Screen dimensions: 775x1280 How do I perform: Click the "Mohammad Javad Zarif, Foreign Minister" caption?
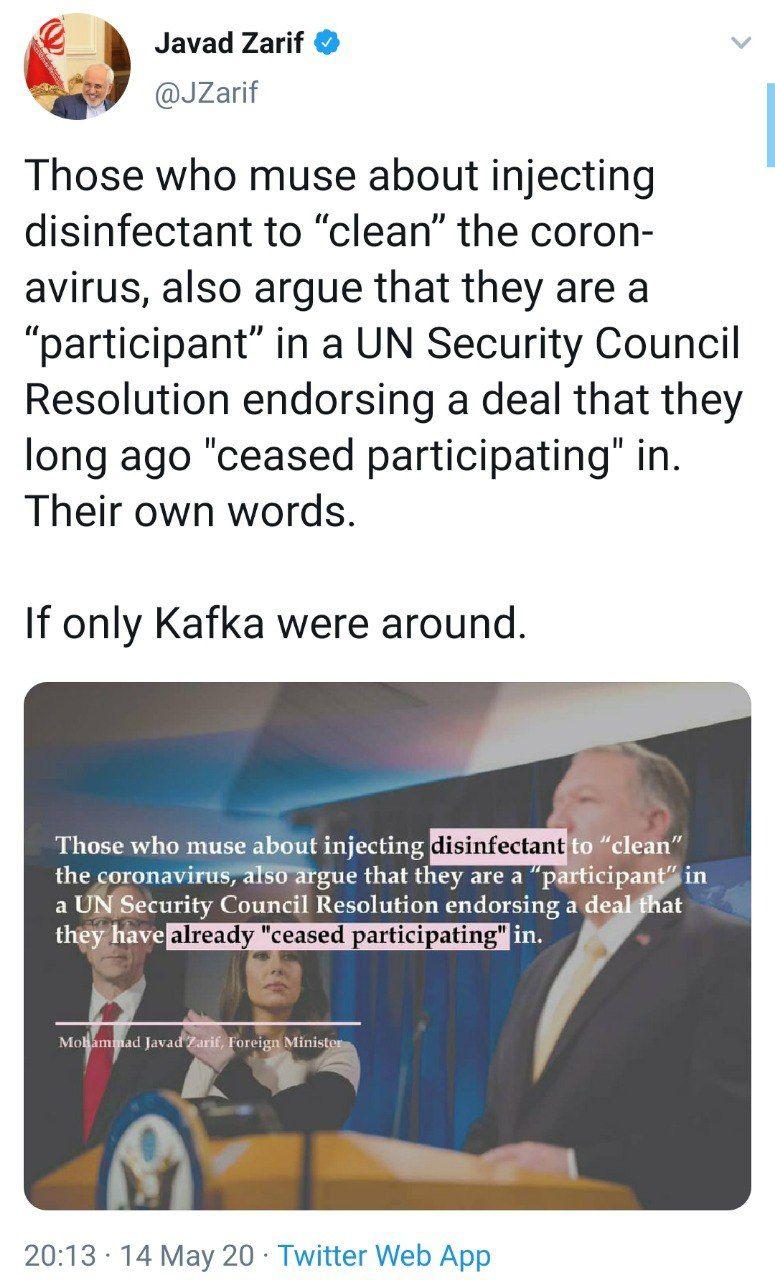coord(199,1042)
